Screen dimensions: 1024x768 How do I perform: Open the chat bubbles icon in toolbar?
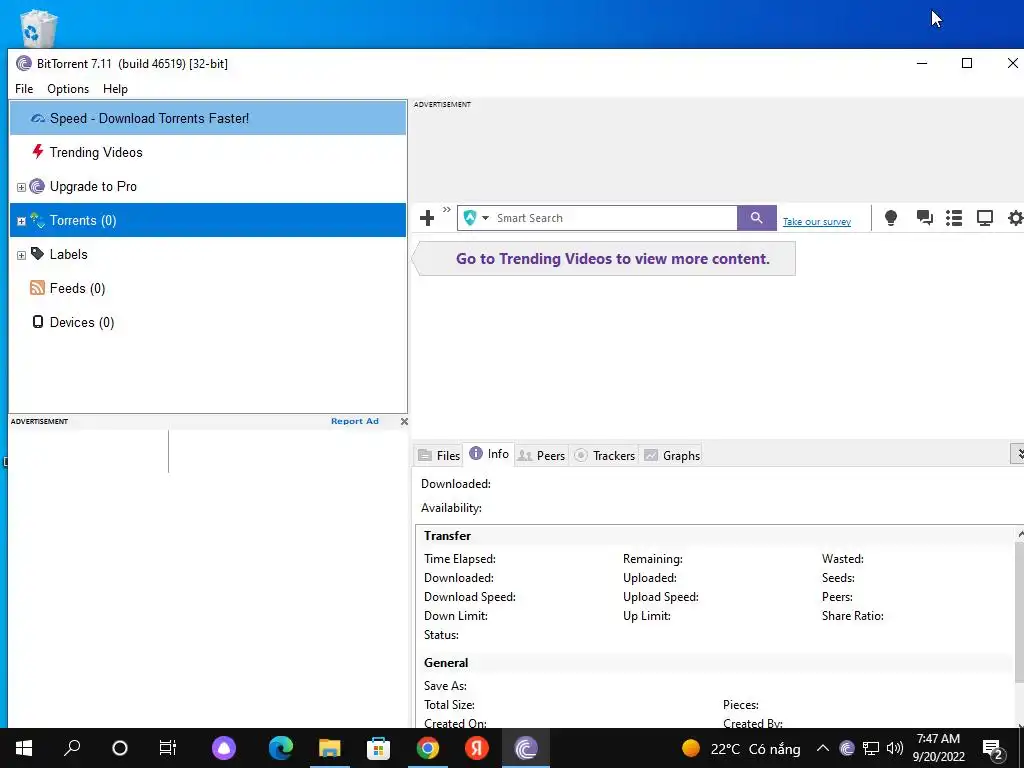(924, 217)
